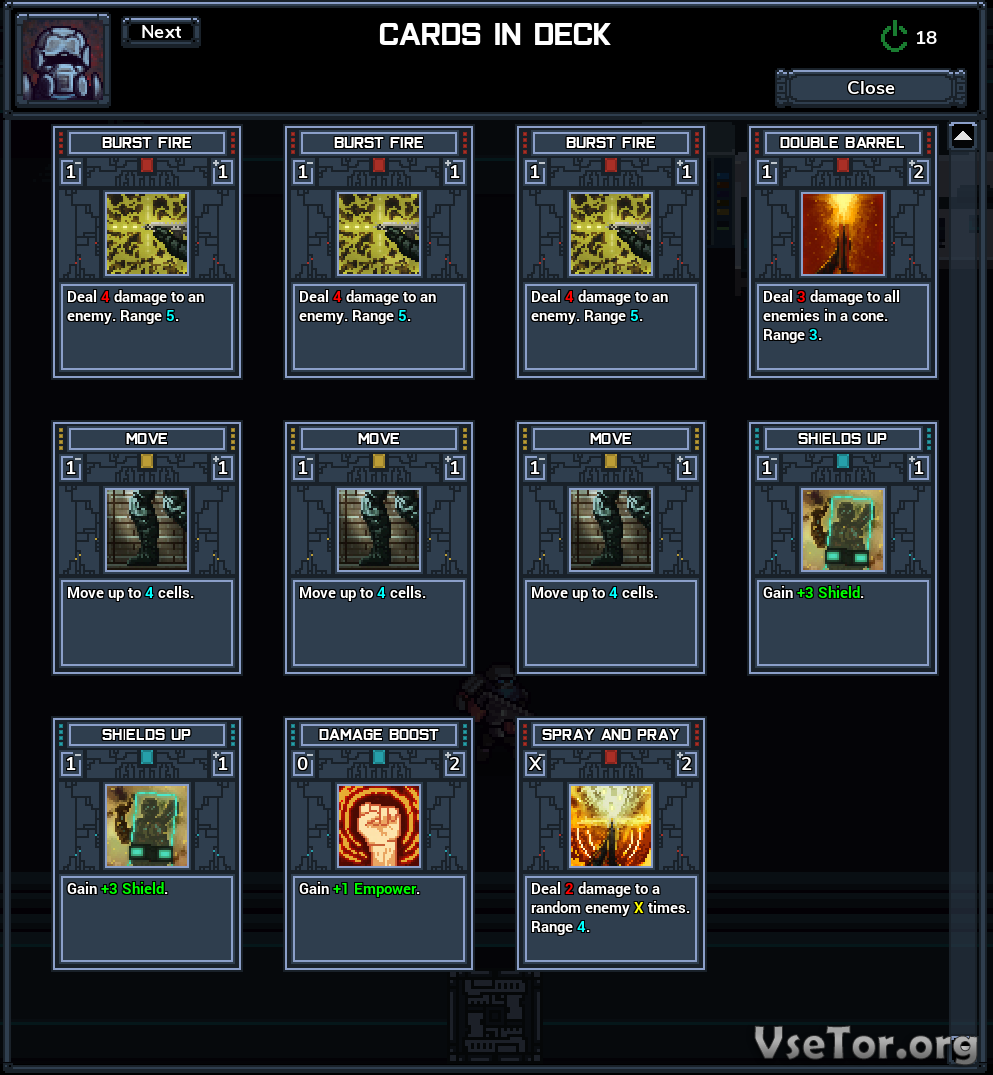Image resolution: width=993 pixels, height=1075 pixels.
Task: Select the second Burst Fire card title
Action: tap(379, 143)
